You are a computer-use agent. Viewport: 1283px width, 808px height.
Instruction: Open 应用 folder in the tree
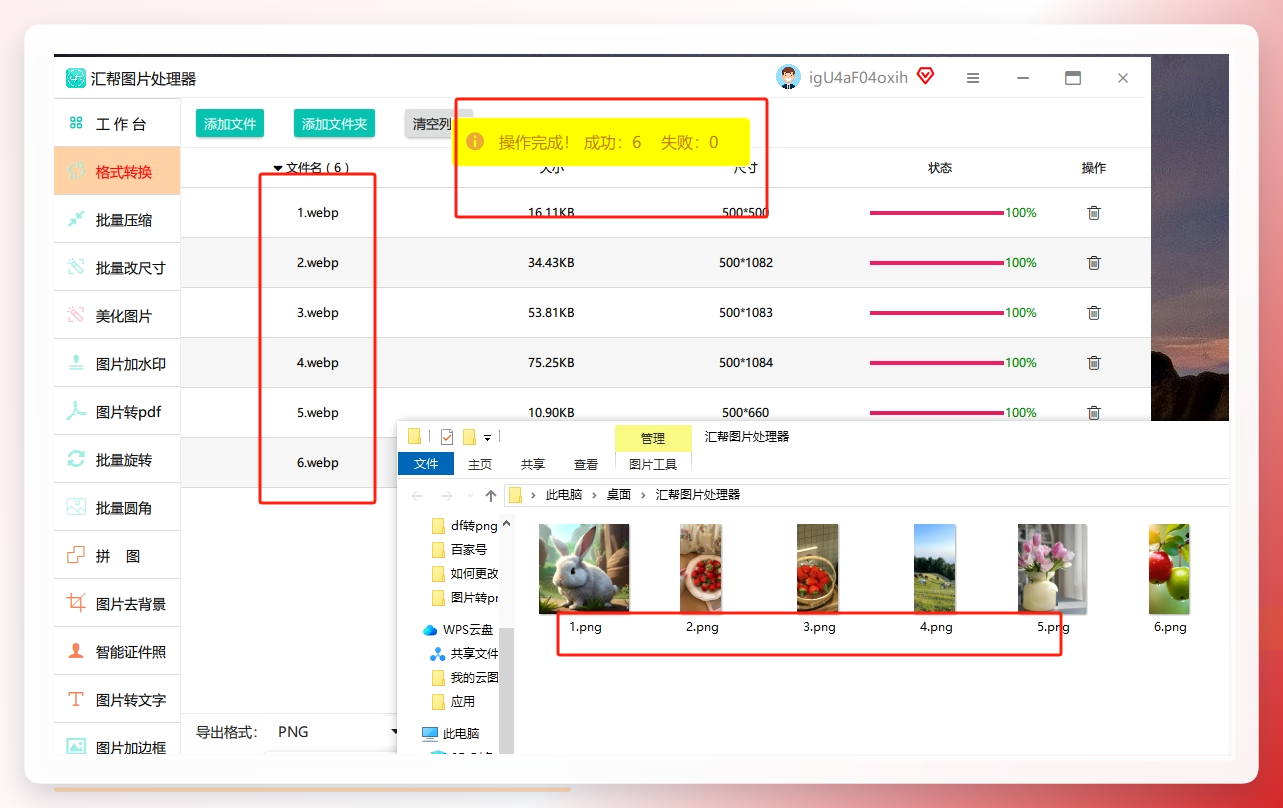coord(454,702)
